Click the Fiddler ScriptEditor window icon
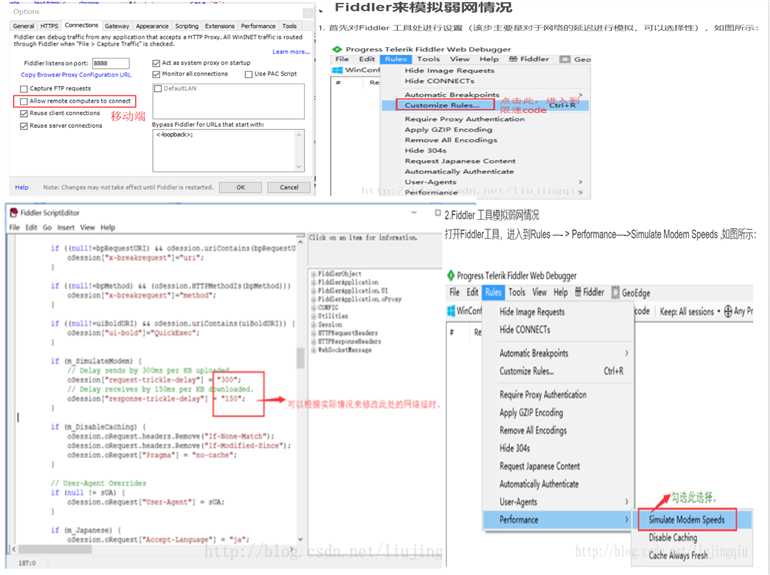Screen dimensions: 770x575 tap(14, 213)
